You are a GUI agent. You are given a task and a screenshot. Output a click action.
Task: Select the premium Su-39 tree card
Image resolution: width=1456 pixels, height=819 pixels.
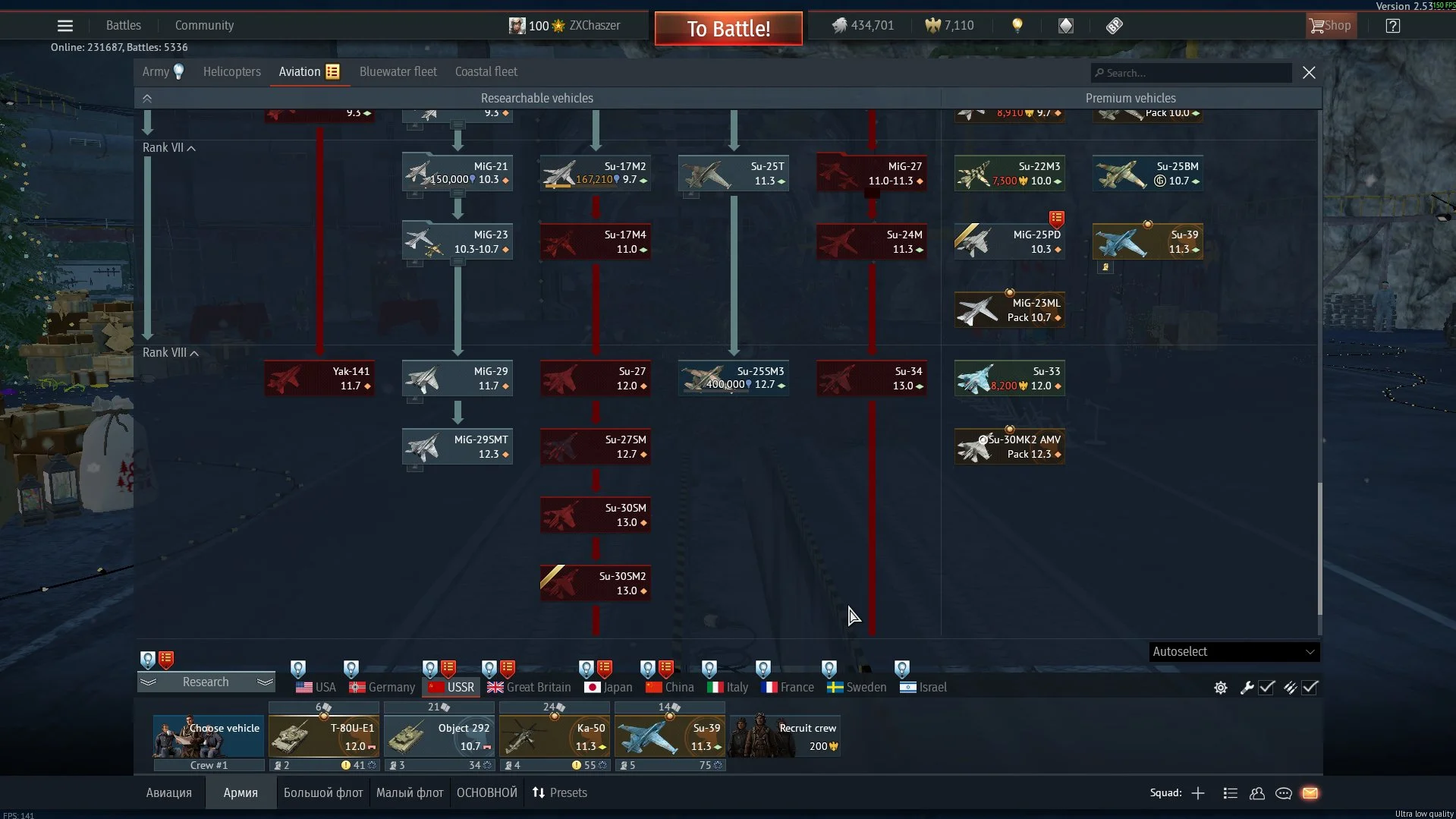click(x=1148, y=241)
